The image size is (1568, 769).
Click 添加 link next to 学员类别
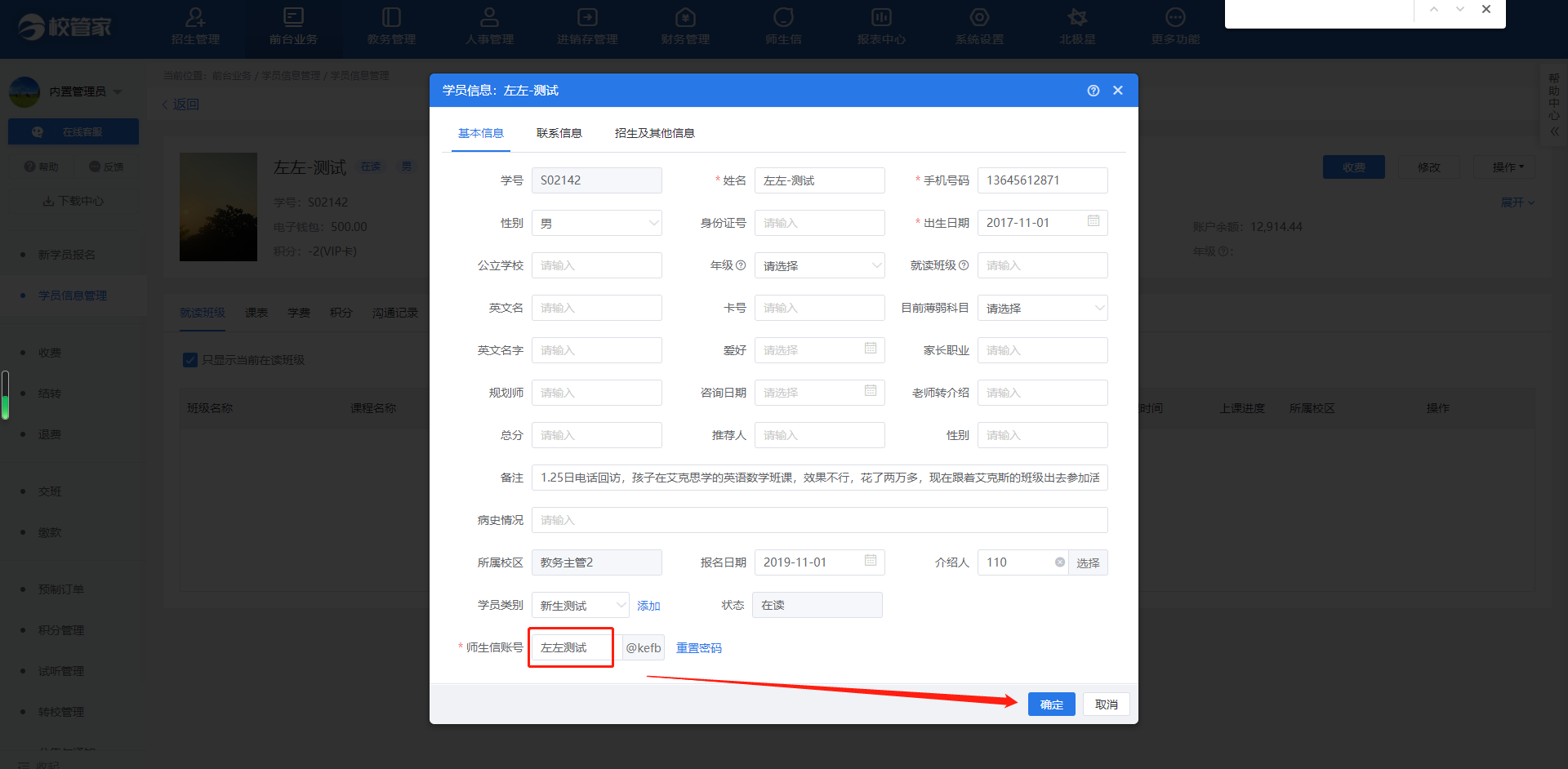coord(648,606)
